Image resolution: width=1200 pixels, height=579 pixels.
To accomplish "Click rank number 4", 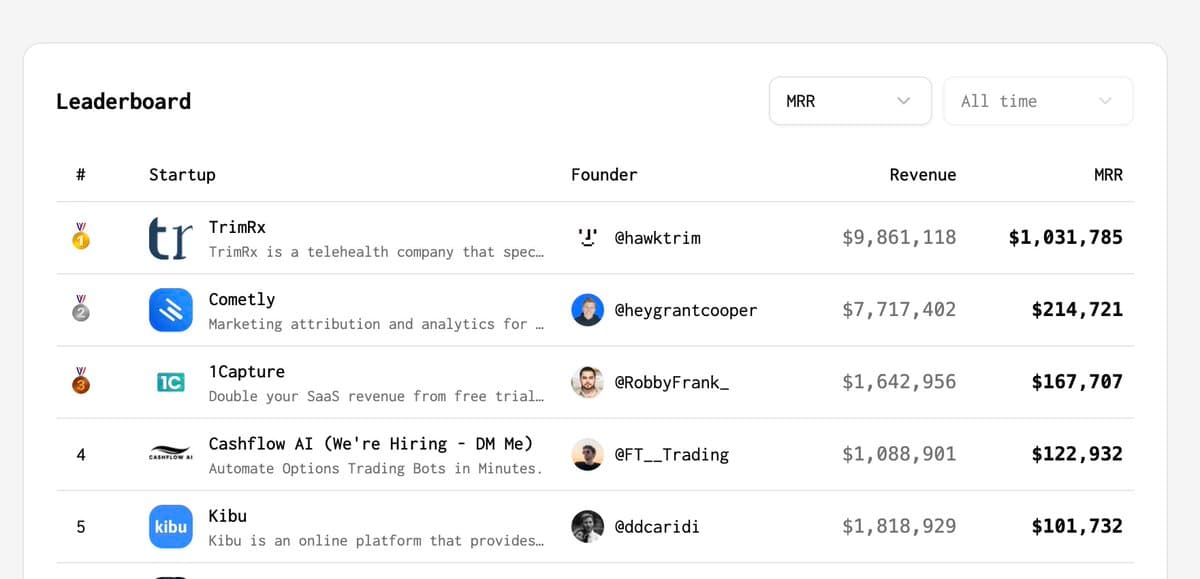I will click(81, 455).
